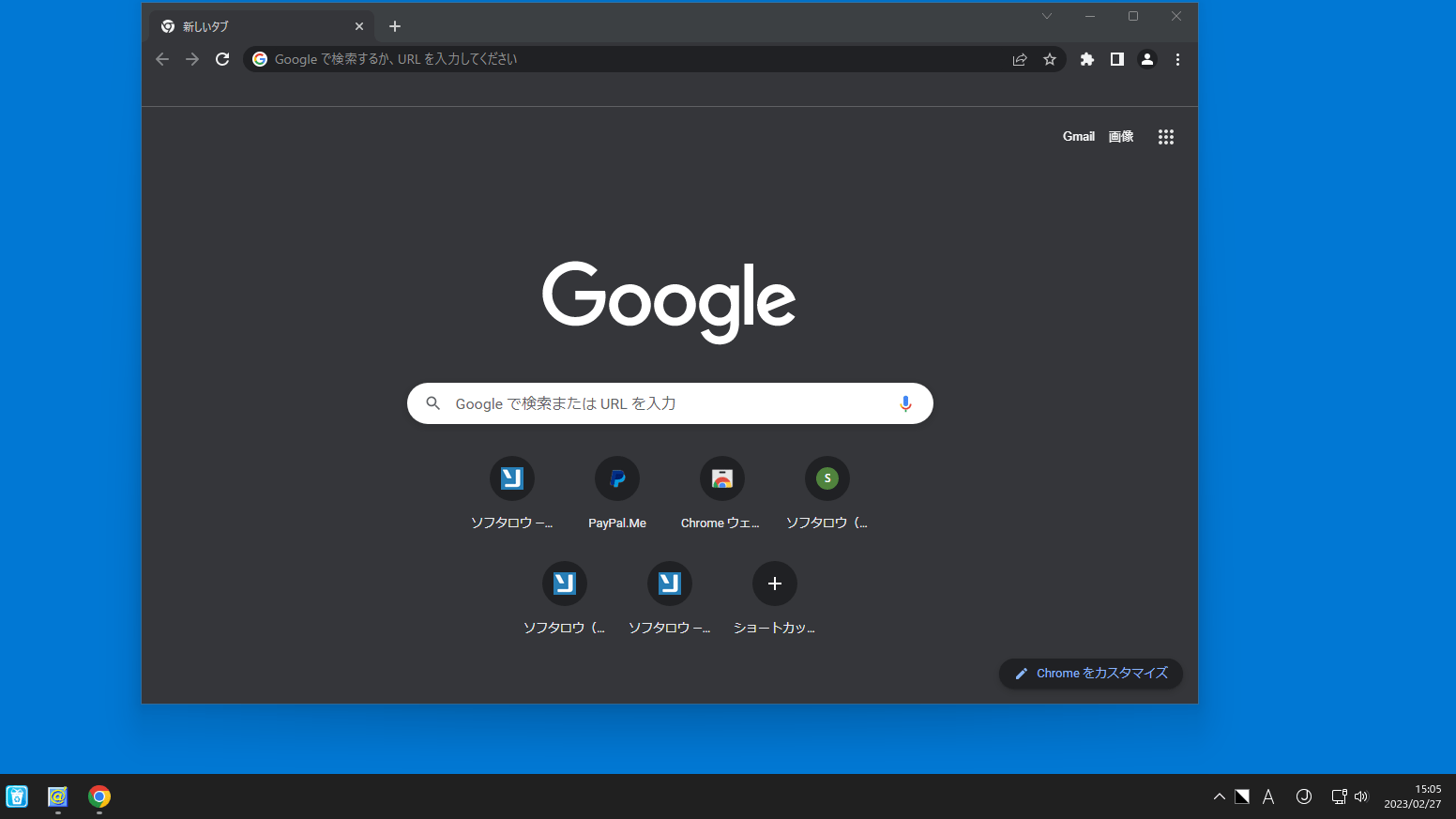The width and height of the screenshot is (1456, 819).
Task: Select the 新しいタブ tab
Action: pyautogui.click(x=261, y=26)
